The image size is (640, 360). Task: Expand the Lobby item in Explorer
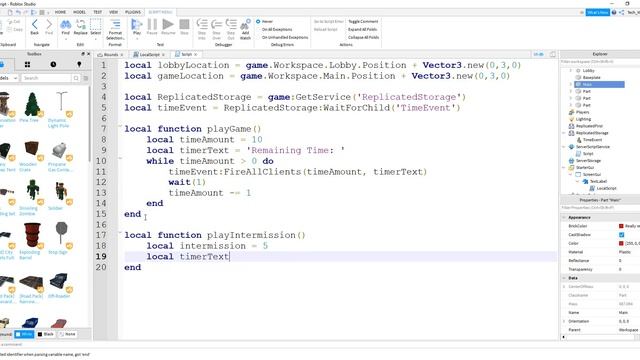tap(571, 71)
